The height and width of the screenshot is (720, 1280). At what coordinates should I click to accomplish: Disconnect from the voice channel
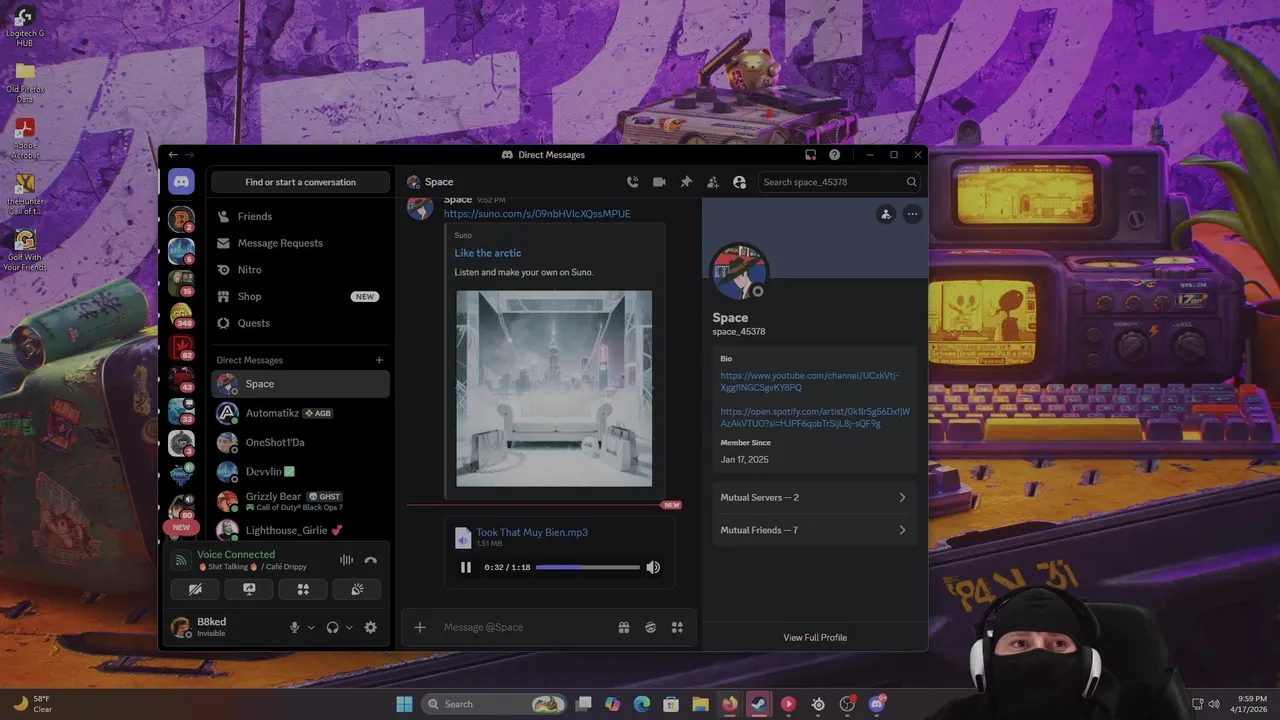pyautogui.click(x=371, y=560)
